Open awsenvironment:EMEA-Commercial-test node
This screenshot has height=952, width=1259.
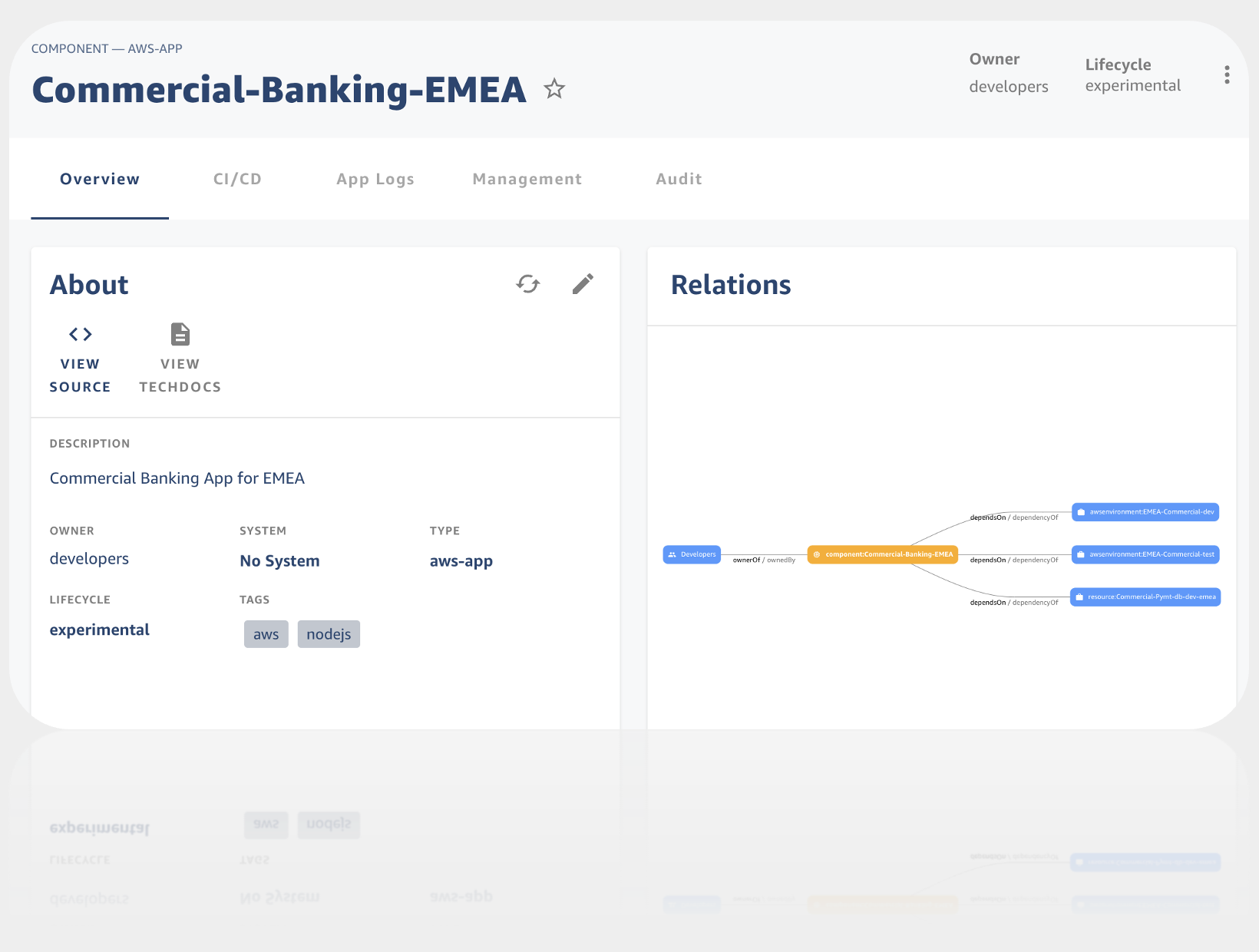pos(1145,554)
